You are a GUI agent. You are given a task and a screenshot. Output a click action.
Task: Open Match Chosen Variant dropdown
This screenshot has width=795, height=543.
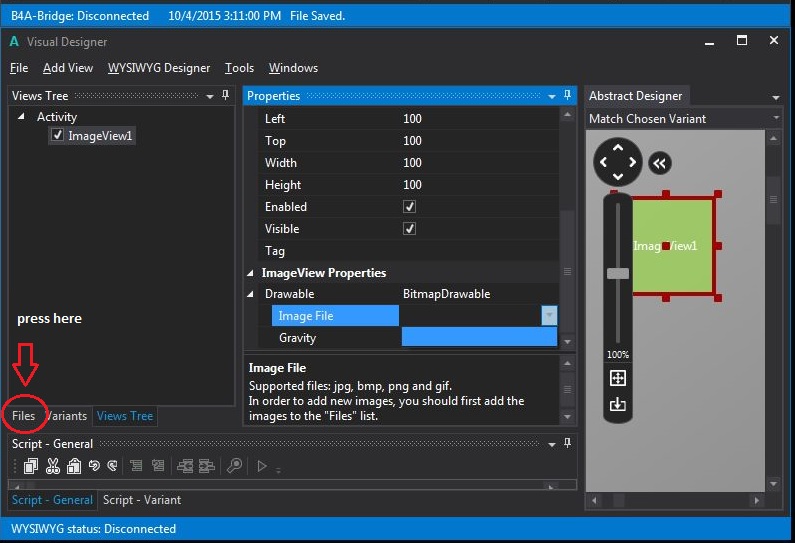point(776,118)
